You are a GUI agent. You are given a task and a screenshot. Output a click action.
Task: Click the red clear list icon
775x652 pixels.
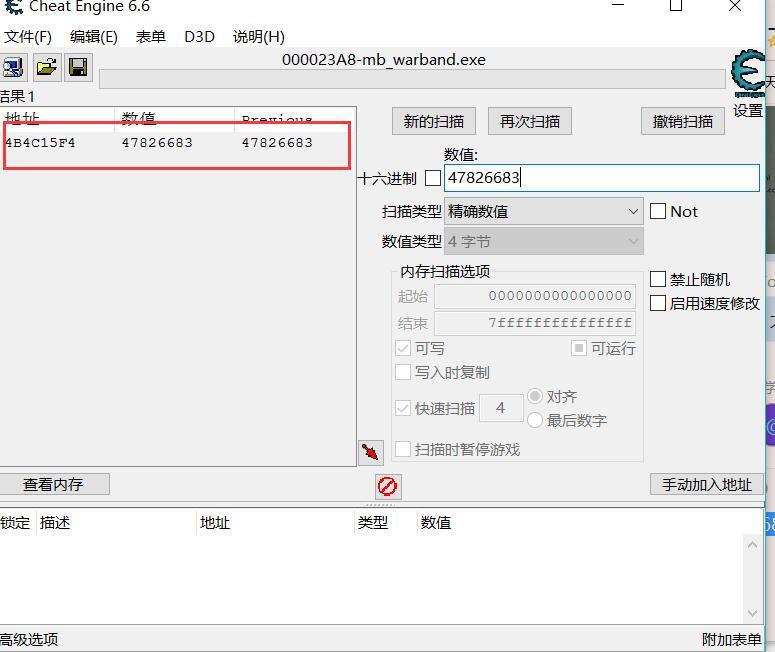(388, 486)
